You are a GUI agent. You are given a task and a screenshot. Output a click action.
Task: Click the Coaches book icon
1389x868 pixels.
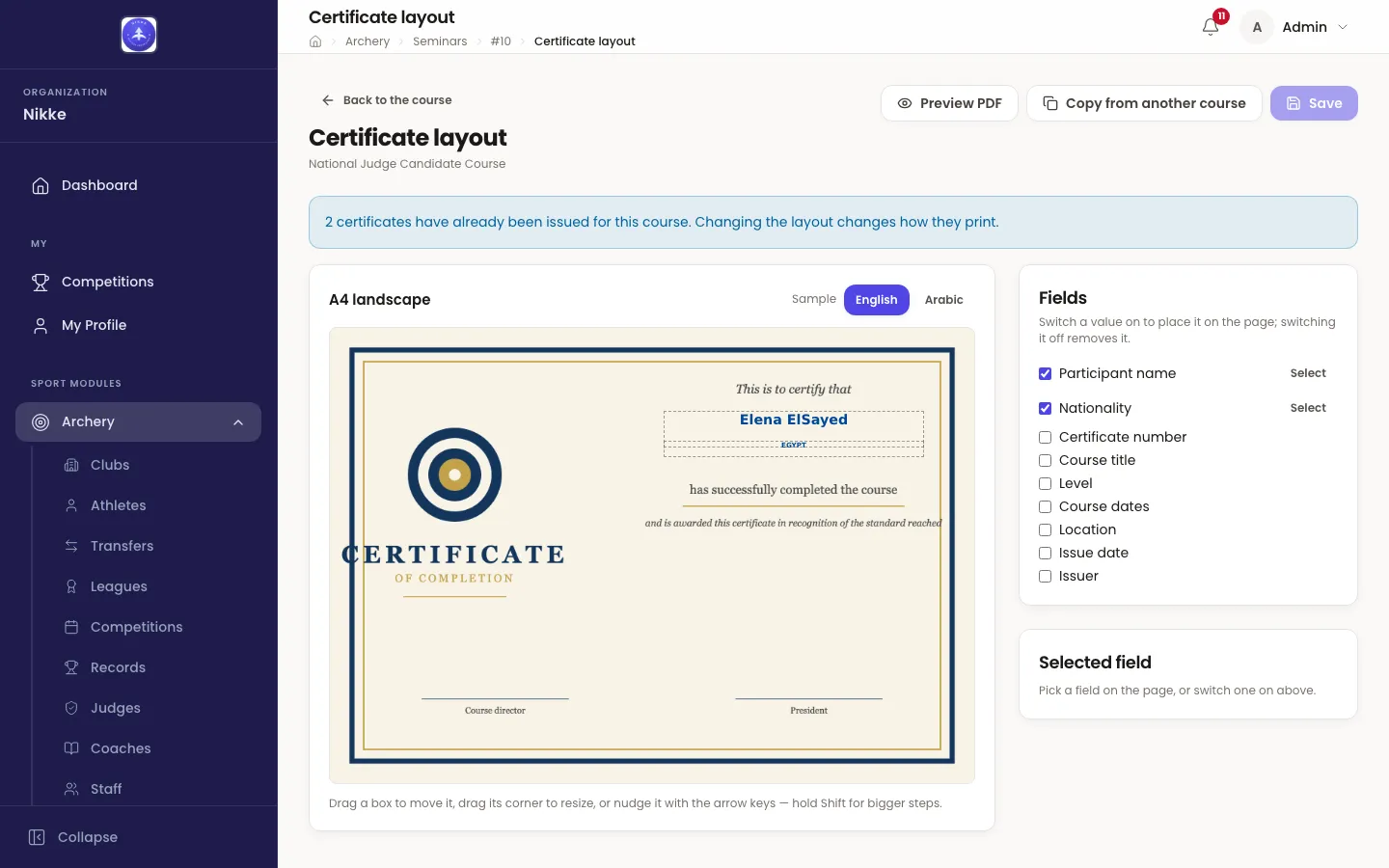point(71,748)
